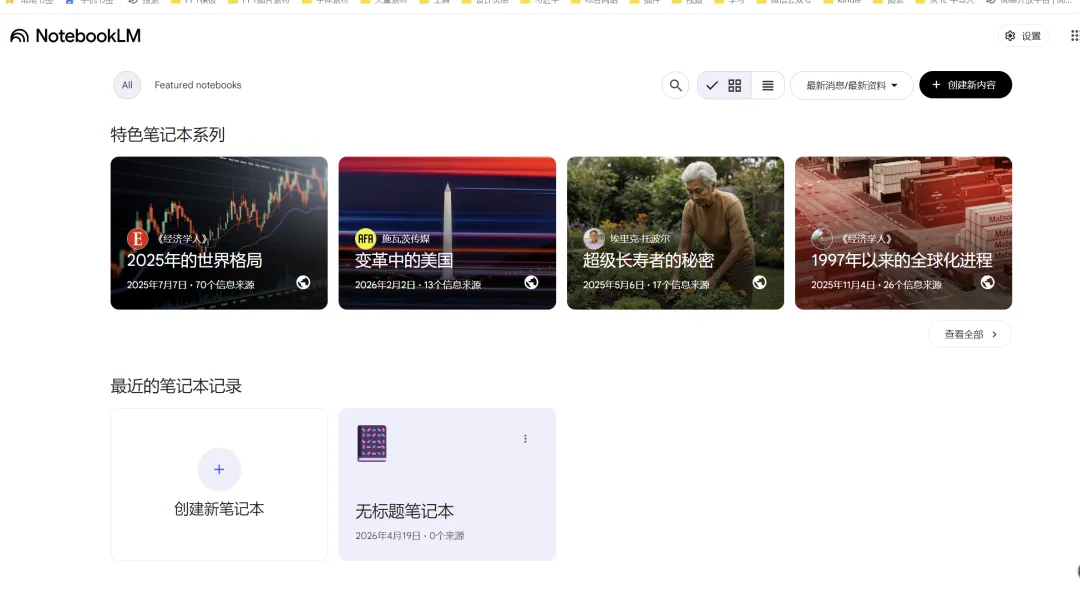Open the three-dot menu on 无标题笔记本

pos(525,439)
